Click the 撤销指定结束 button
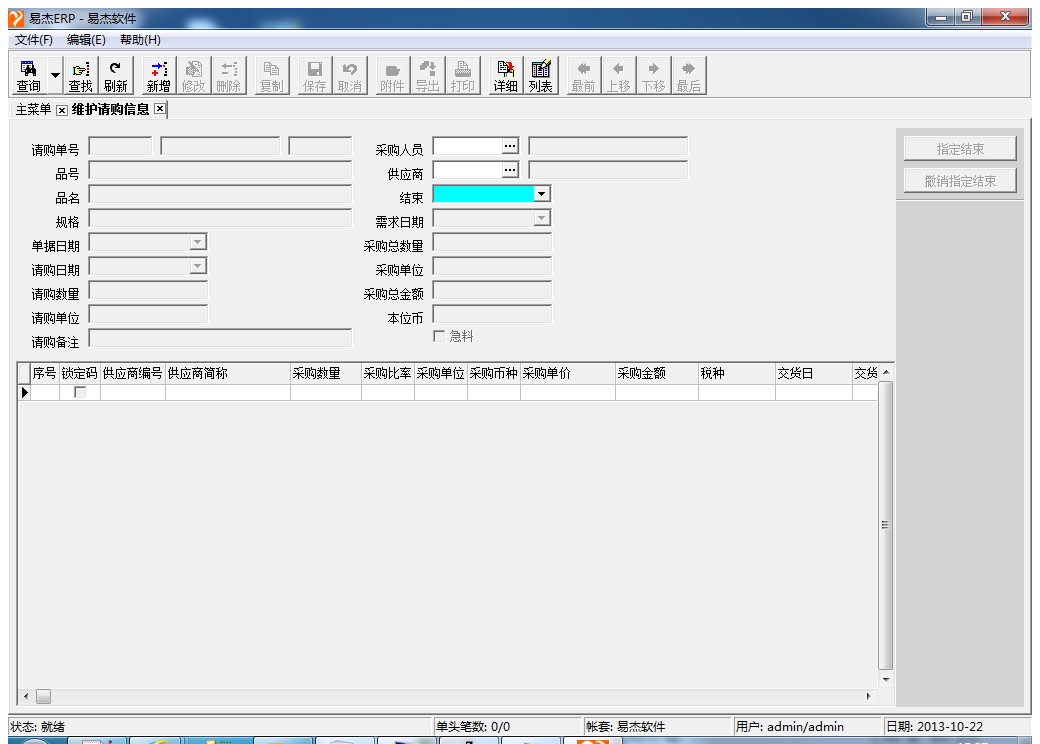The image size is (1040, 744). click(x=960, y=181)
